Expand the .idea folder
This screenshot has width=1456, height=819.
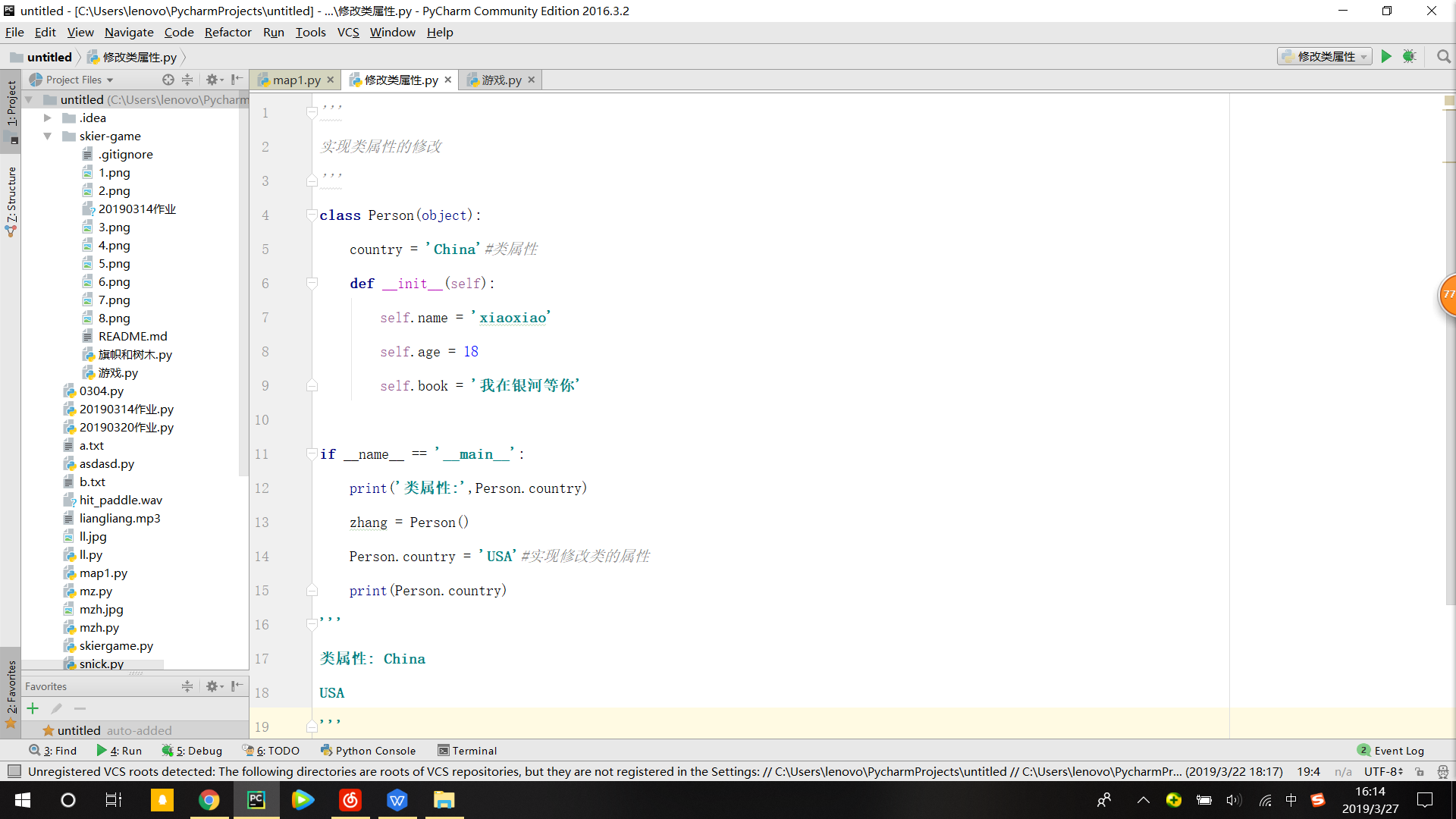tap(48, 118)
